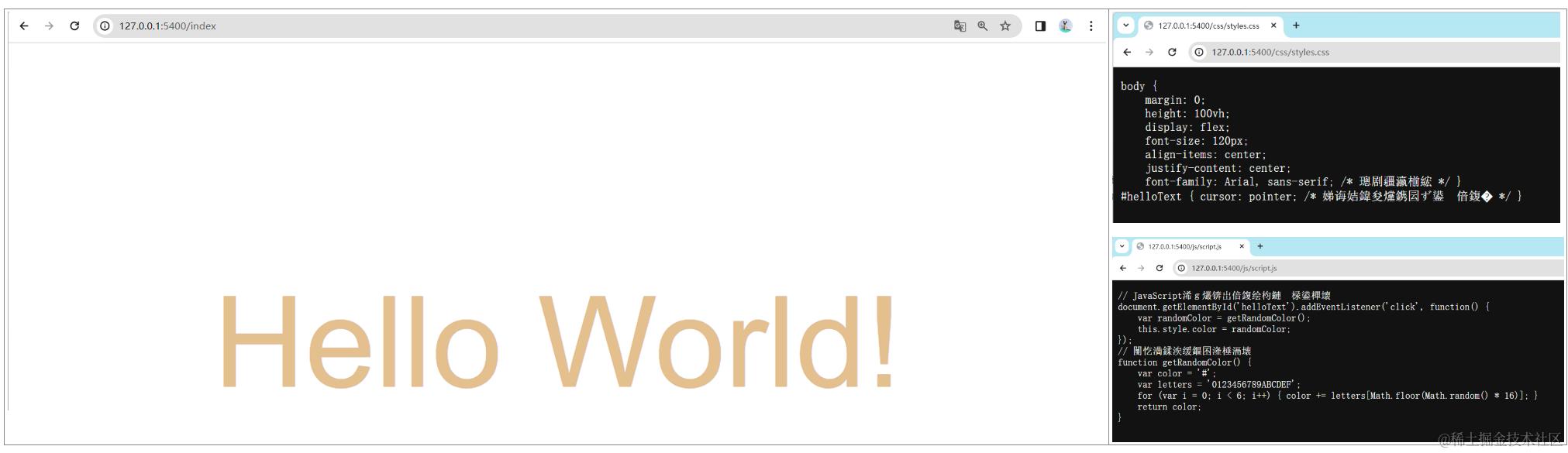This screenshot has height=453, width=1568.
Task: Open the profile avatar in main browser toolbar
Action: coord(1066,26)
